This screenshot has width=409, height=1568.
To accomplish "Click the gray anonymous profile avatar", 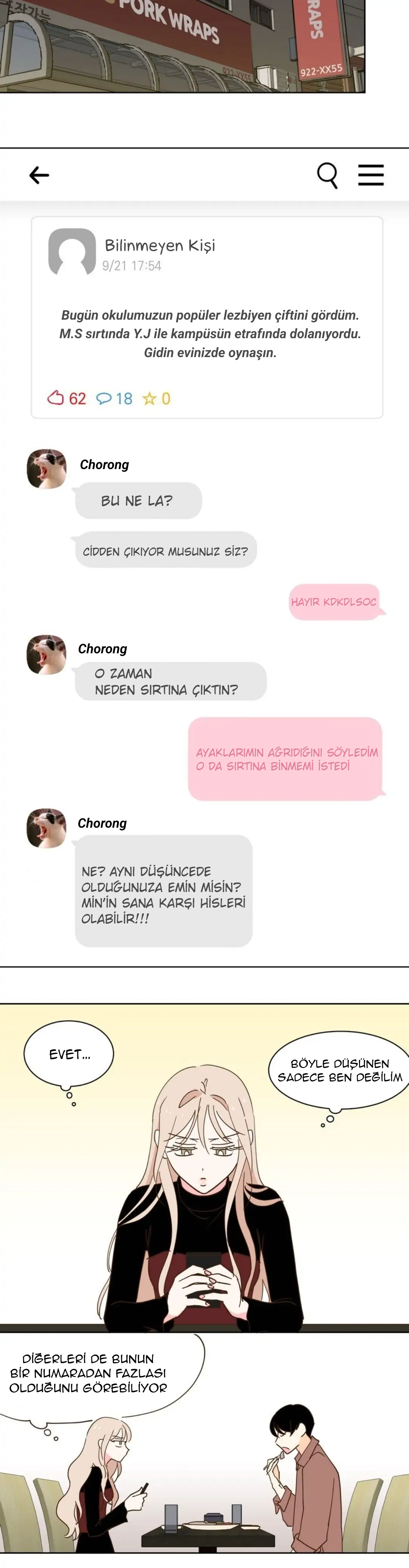I will click(x=72, y=252).
